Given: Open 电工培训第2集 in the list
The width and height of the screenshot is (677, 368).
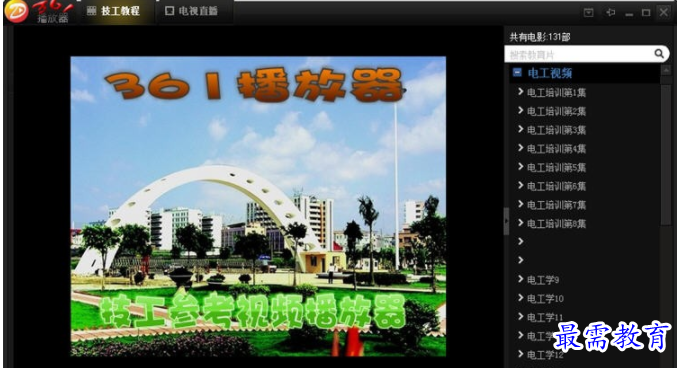Looking at the screenshot, I should pos(556,111).
